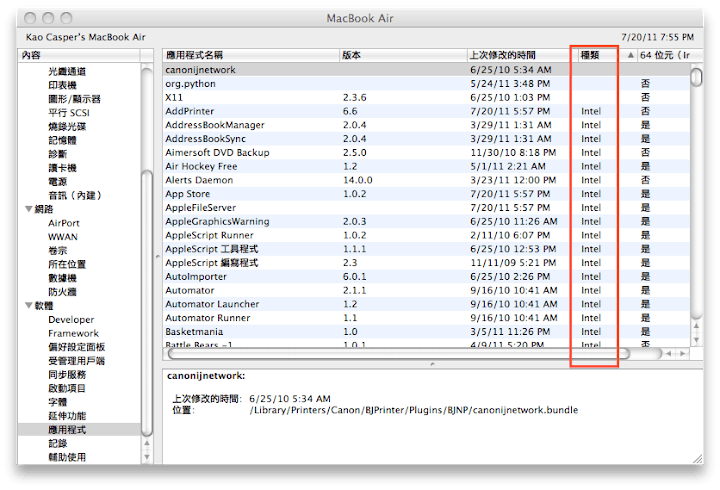Screen dimensions: 720x490
Task: Select 音訊（內建） in the sidebar
Action: (x=75, y=196)
